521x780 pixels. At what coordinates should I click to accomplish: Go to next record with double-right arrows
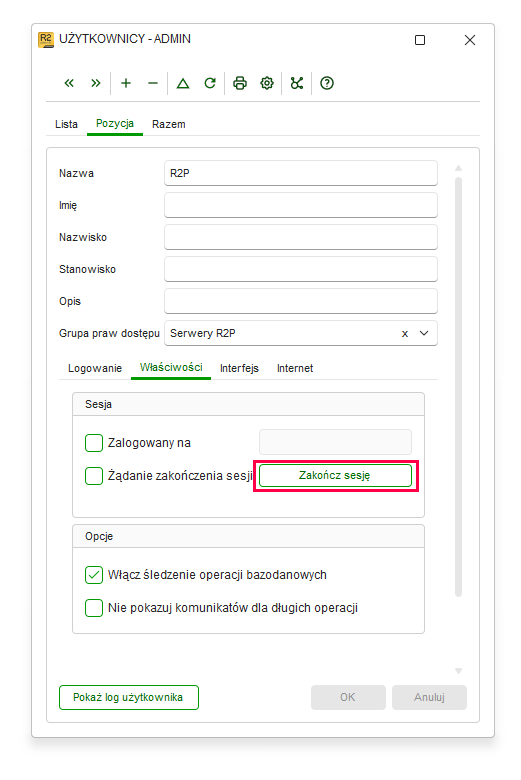[96, 83]
